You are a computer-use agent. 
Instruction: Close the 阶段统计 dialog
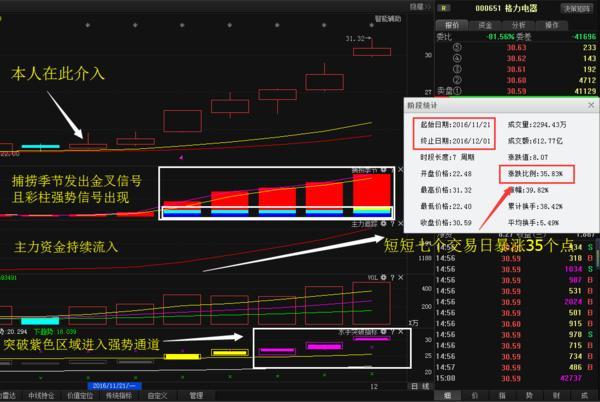(589, 105)
